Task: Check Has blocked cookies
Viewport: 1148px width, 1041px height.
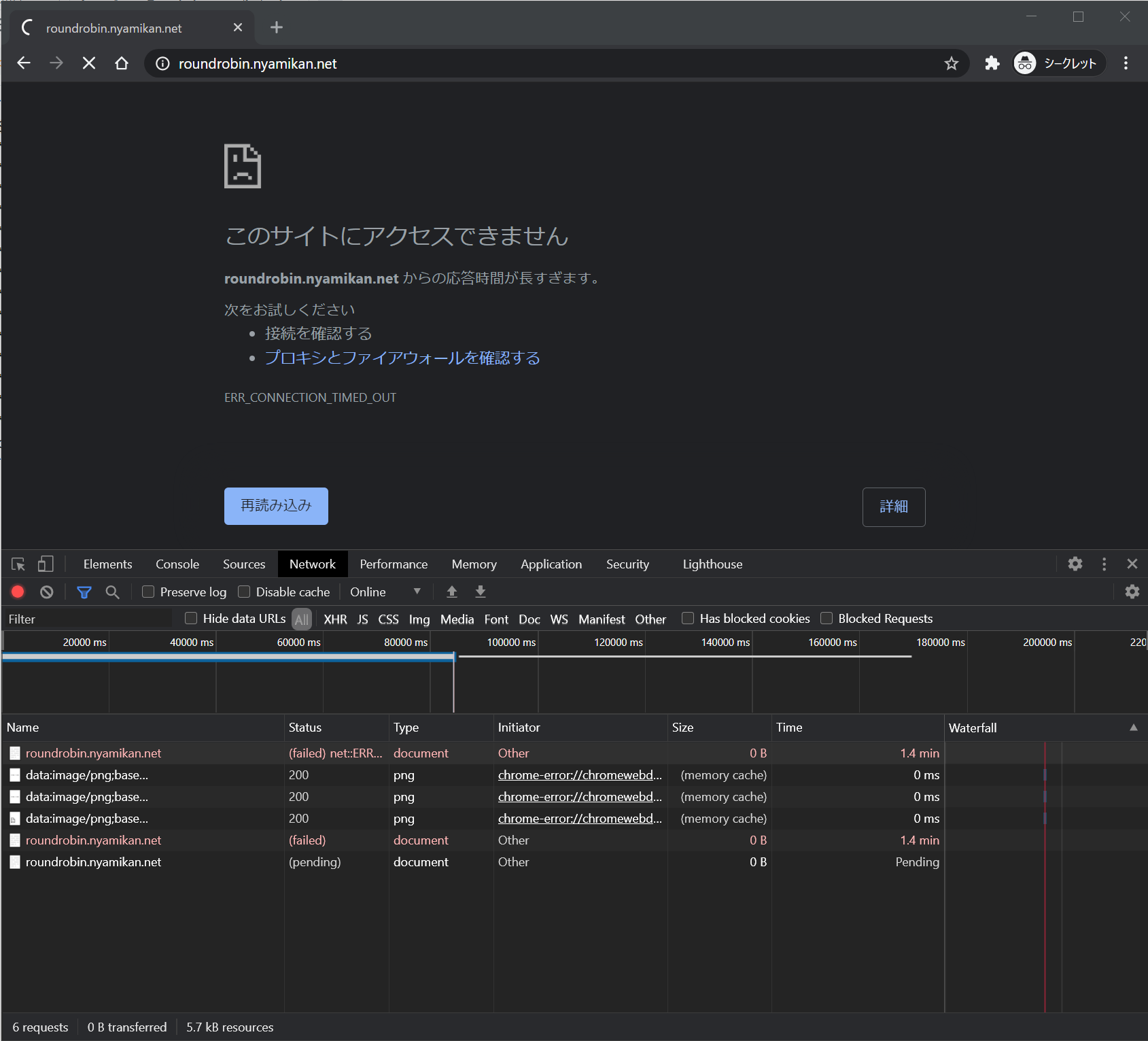Action: pos(688,618)
